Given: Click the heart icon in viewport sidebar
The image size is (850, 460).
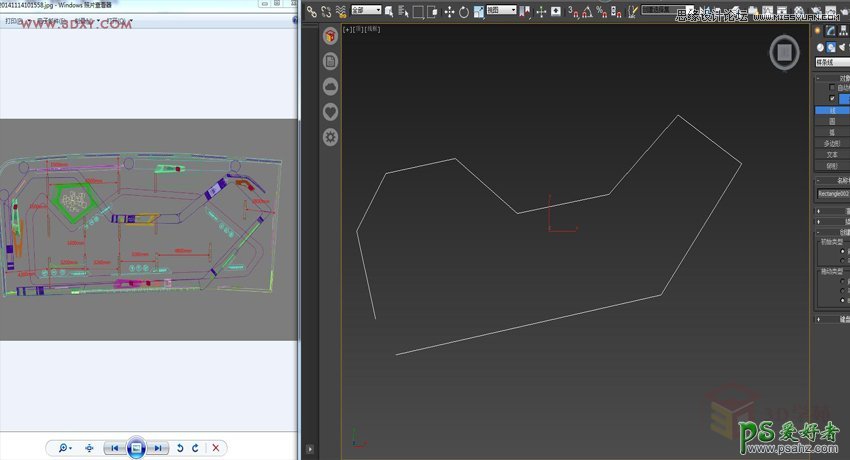Looking at the screenshot, I should coord(331,112).
